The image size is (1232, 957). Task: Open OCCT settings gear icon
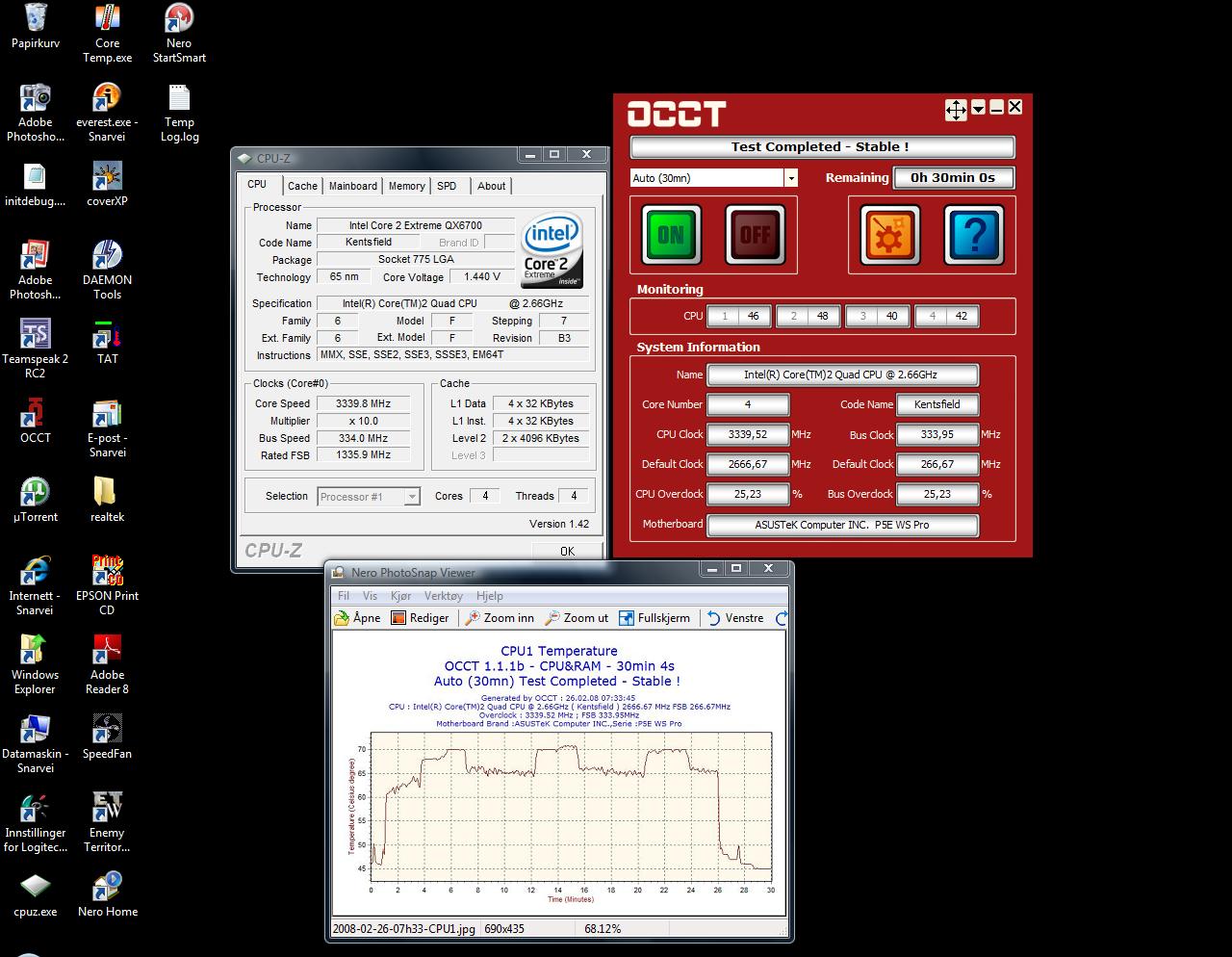[888, 234]
